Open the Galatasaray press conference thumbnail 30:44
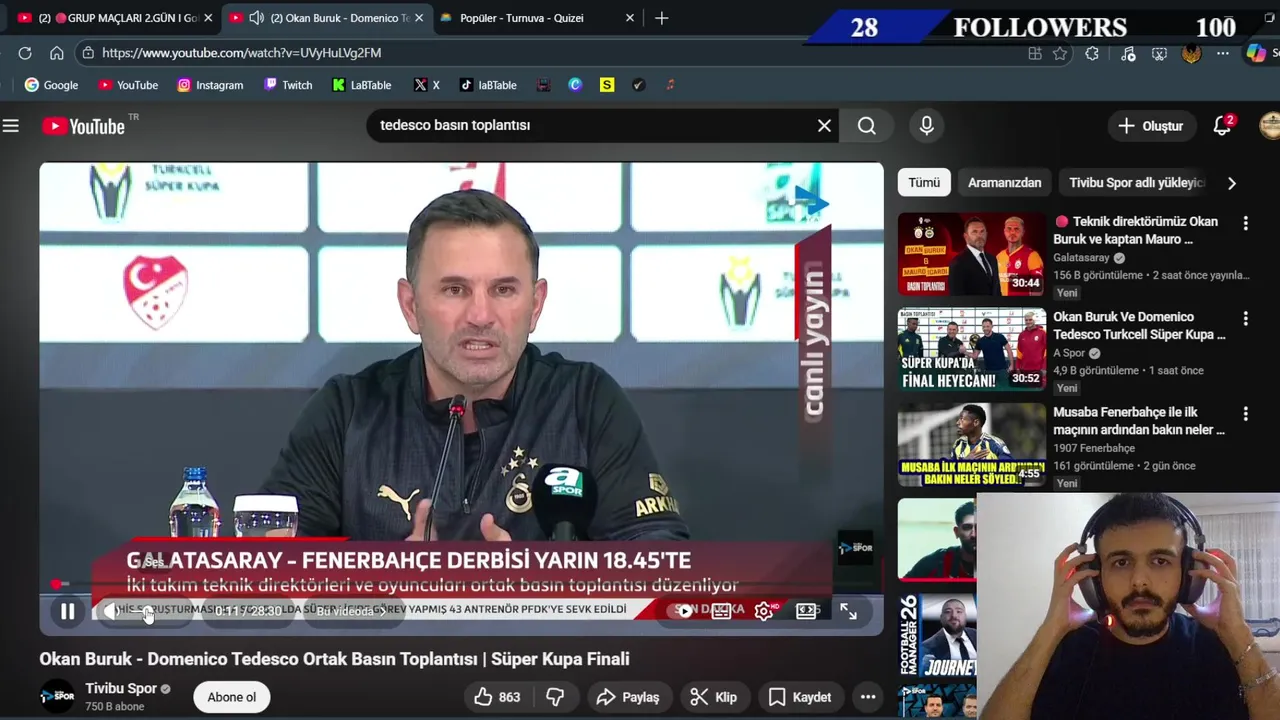This screenshot has height=720, width=1280. pyautogui.click(x=971, y=254)
